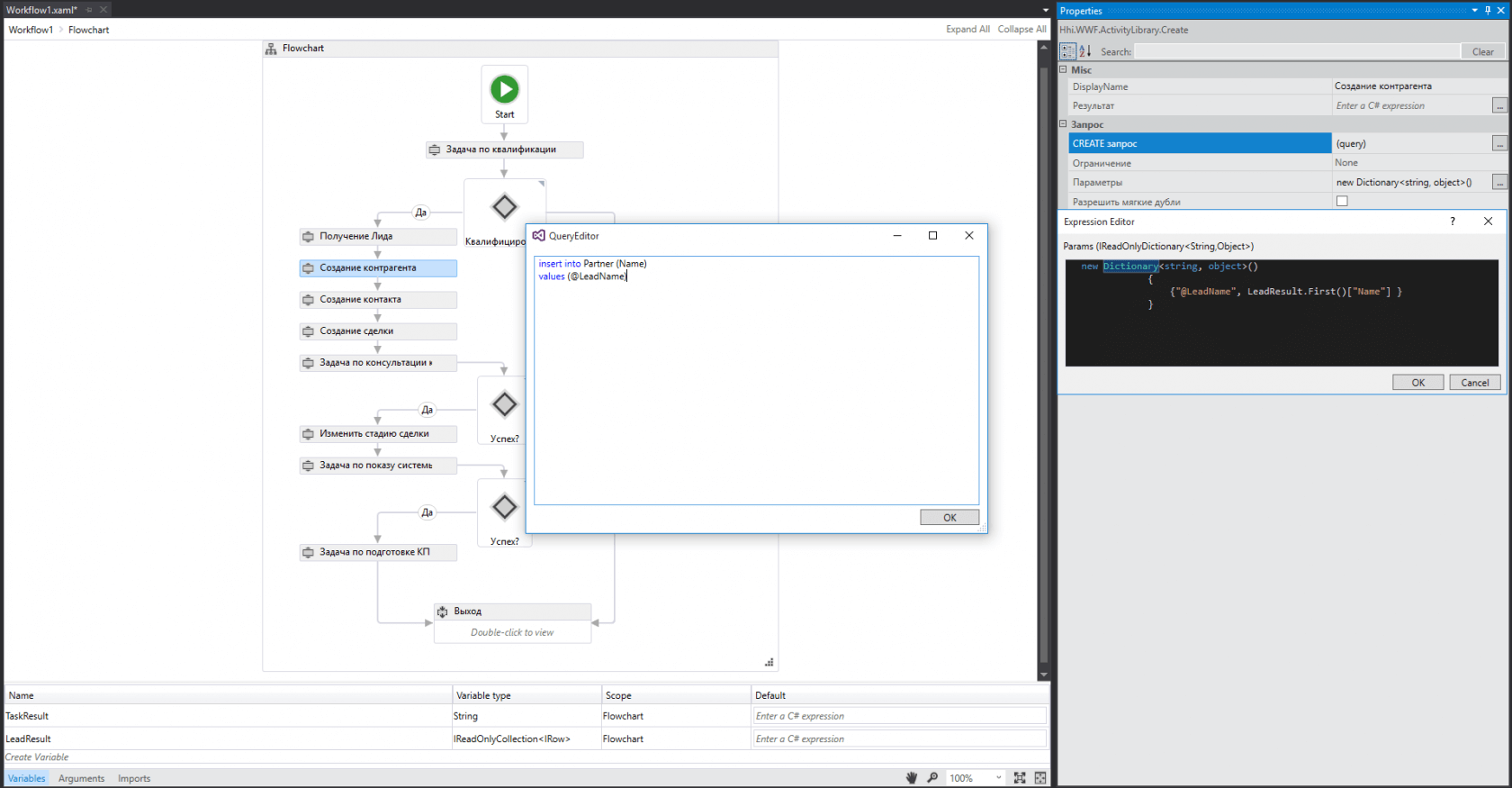Cancel the Expression Editor dialog
The image size is (1512, 788).
click(1475, 383)
